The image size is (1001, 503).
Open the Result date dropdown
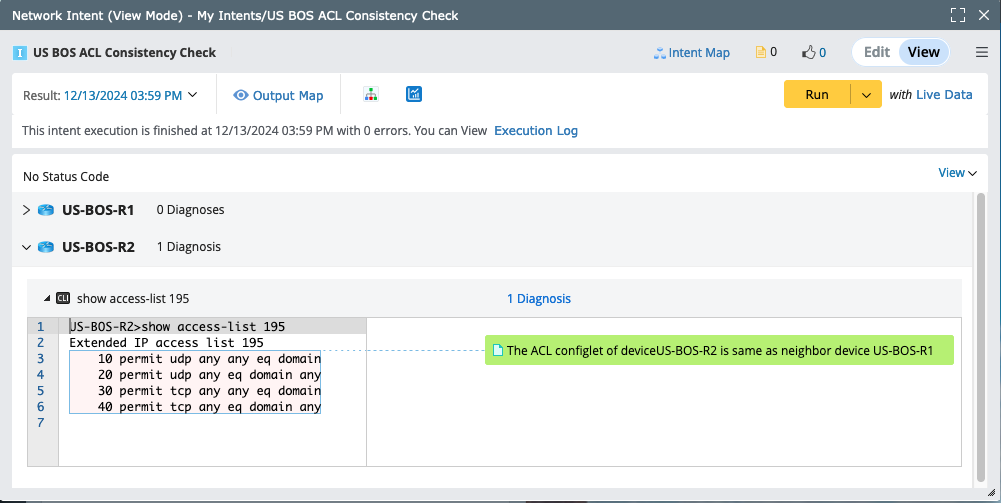[x=192, y=95]
